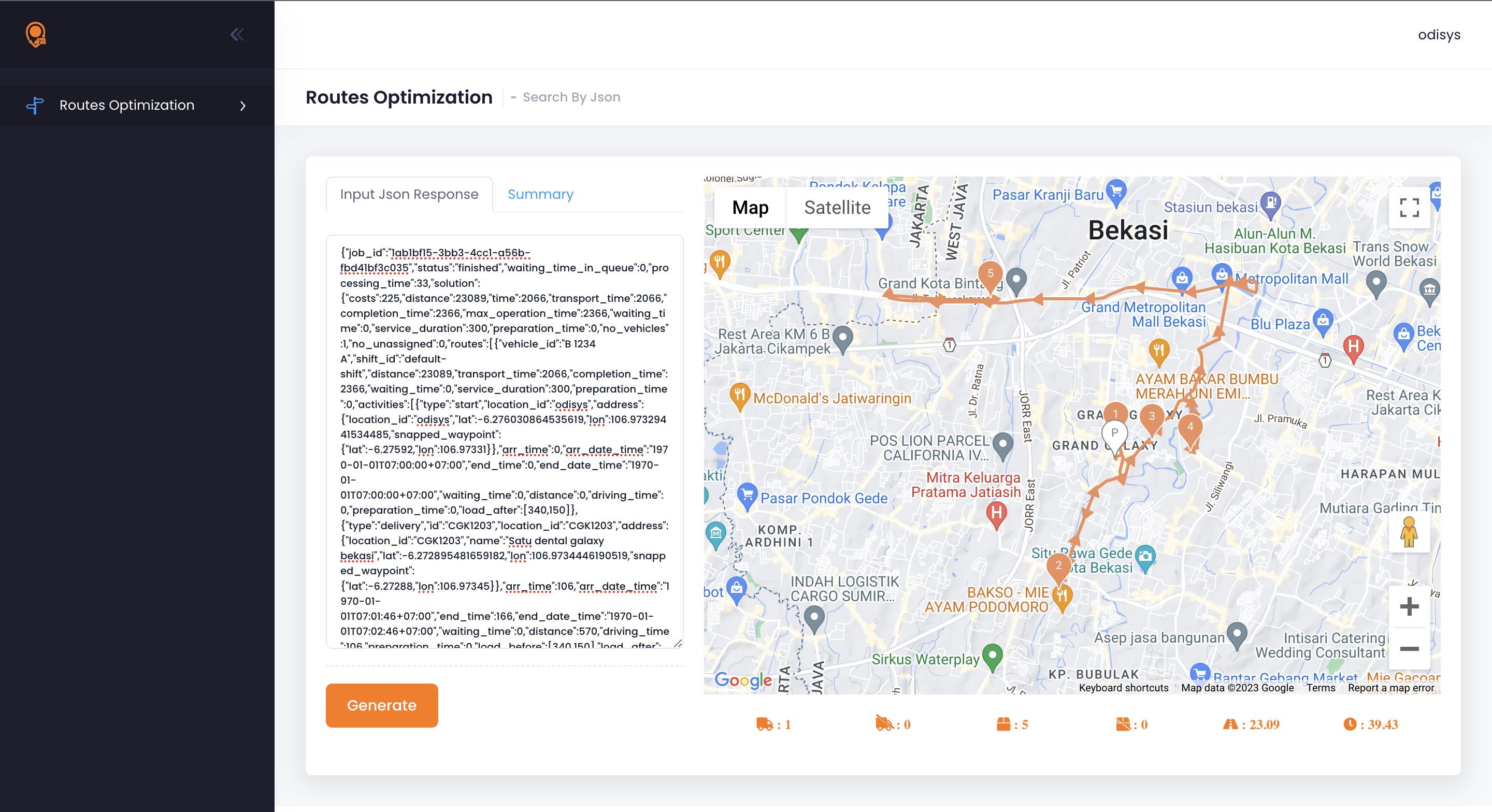
Task: Switch map to Satellite view
Action: [x=837, y=207]
